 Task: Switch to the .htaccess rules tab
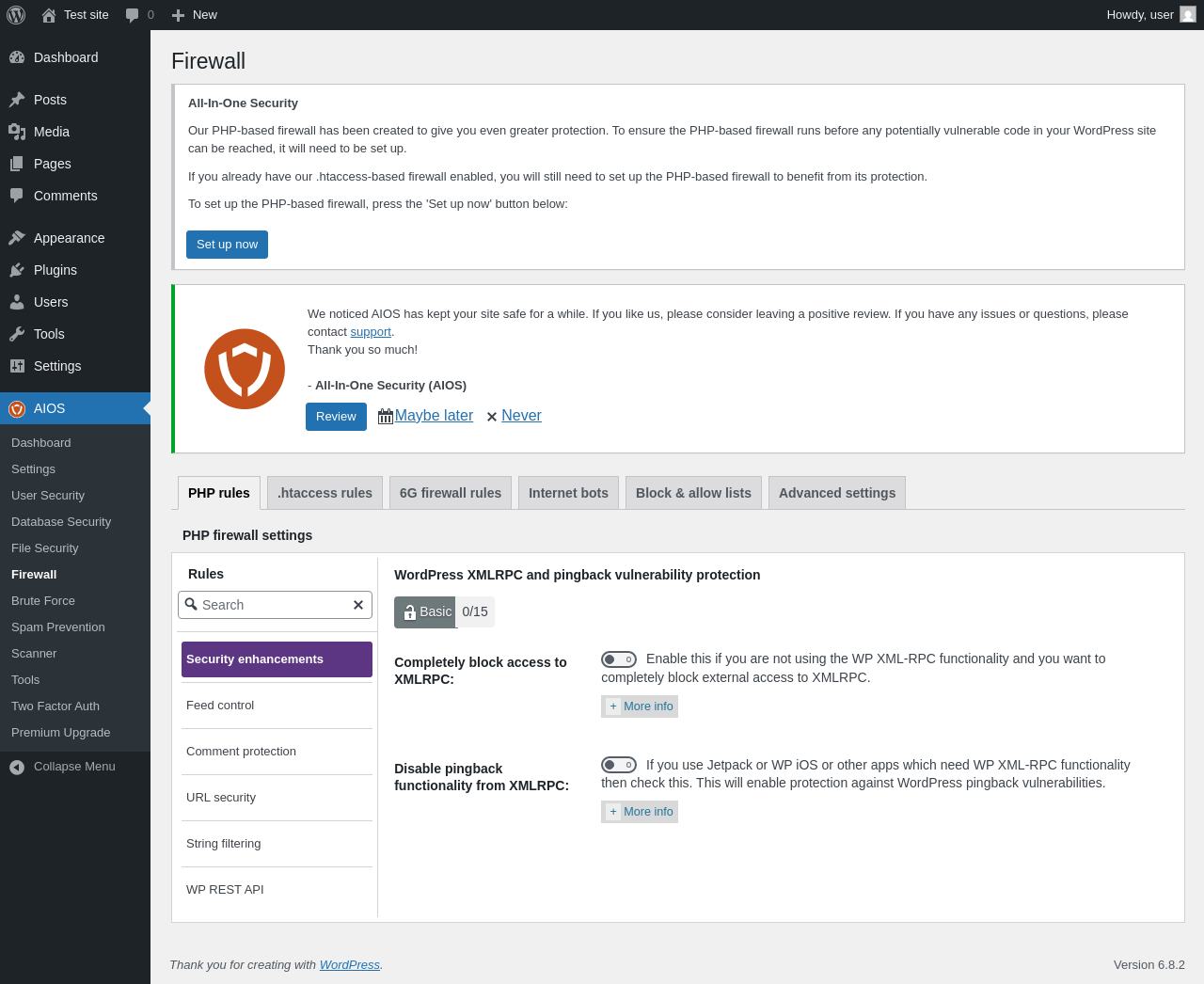[x=325, y=493]
